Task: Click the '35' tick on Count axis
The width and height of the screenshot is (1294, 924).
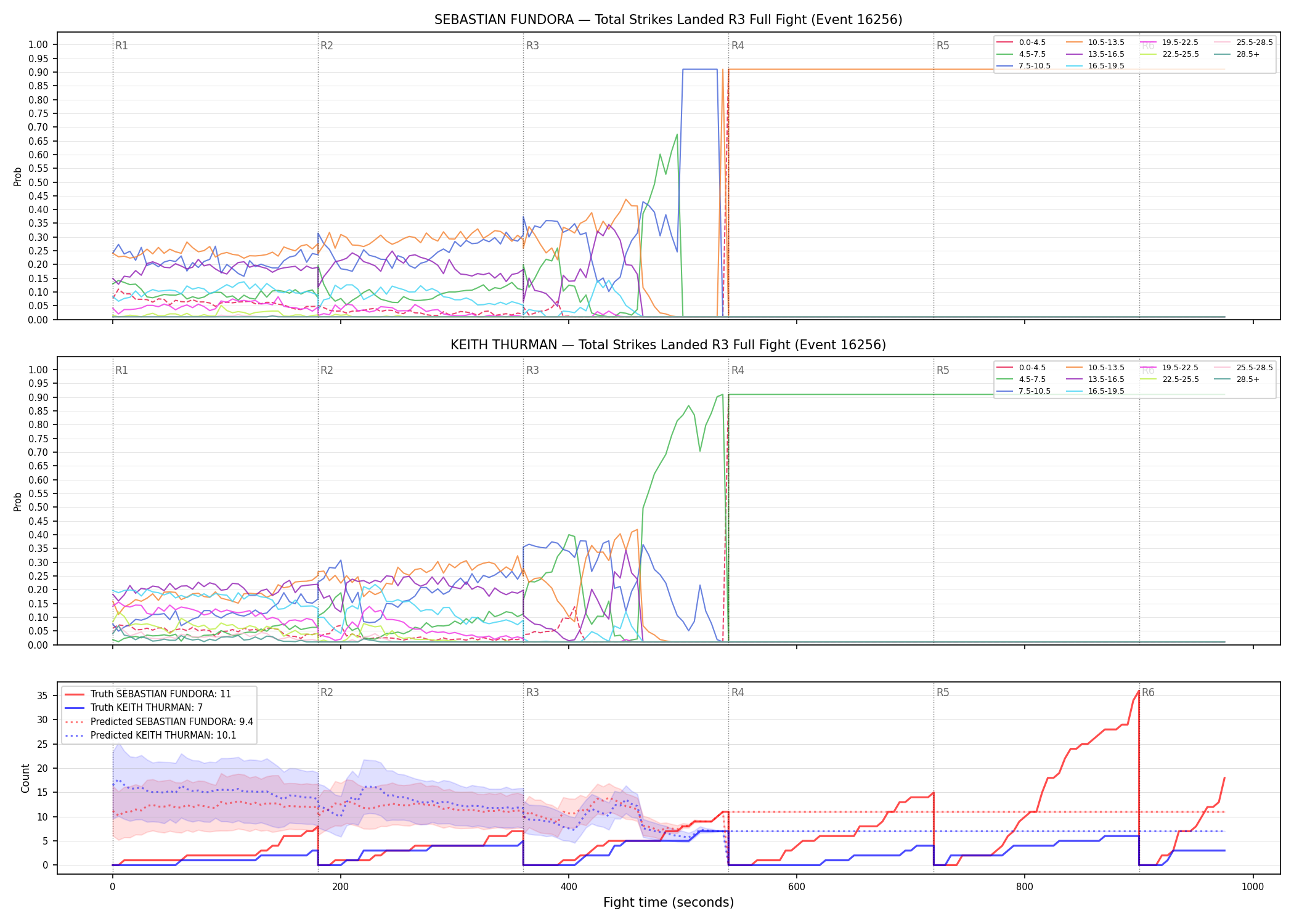Action: (x=43, y=696)
